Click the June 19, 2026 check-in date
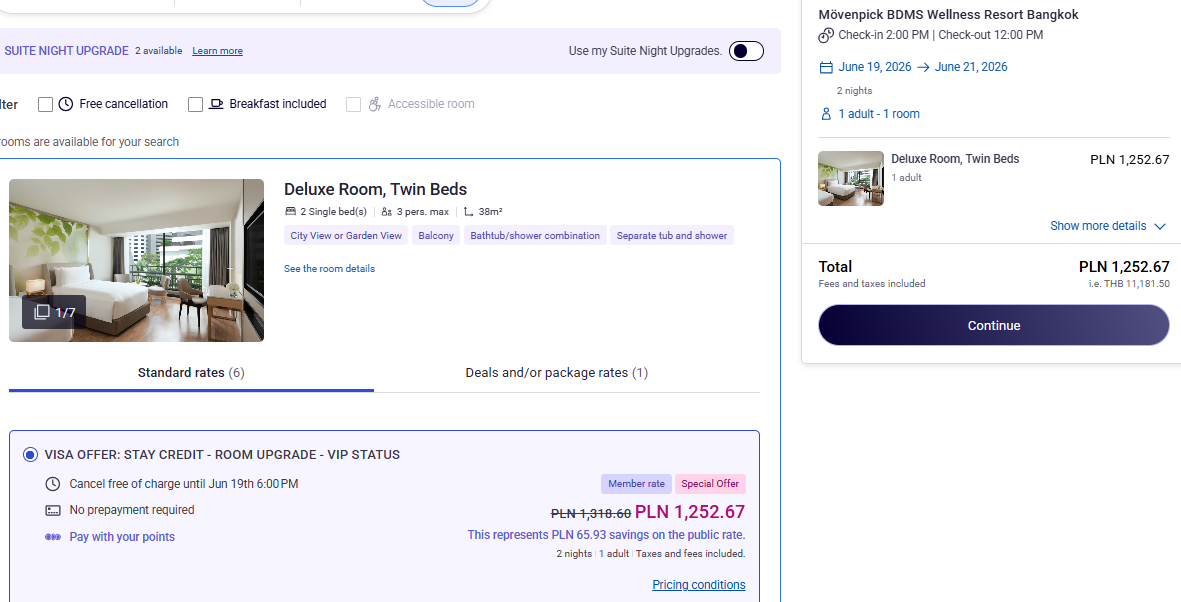The height and width of the screenshot is (602, 1181). click(874, 67)
